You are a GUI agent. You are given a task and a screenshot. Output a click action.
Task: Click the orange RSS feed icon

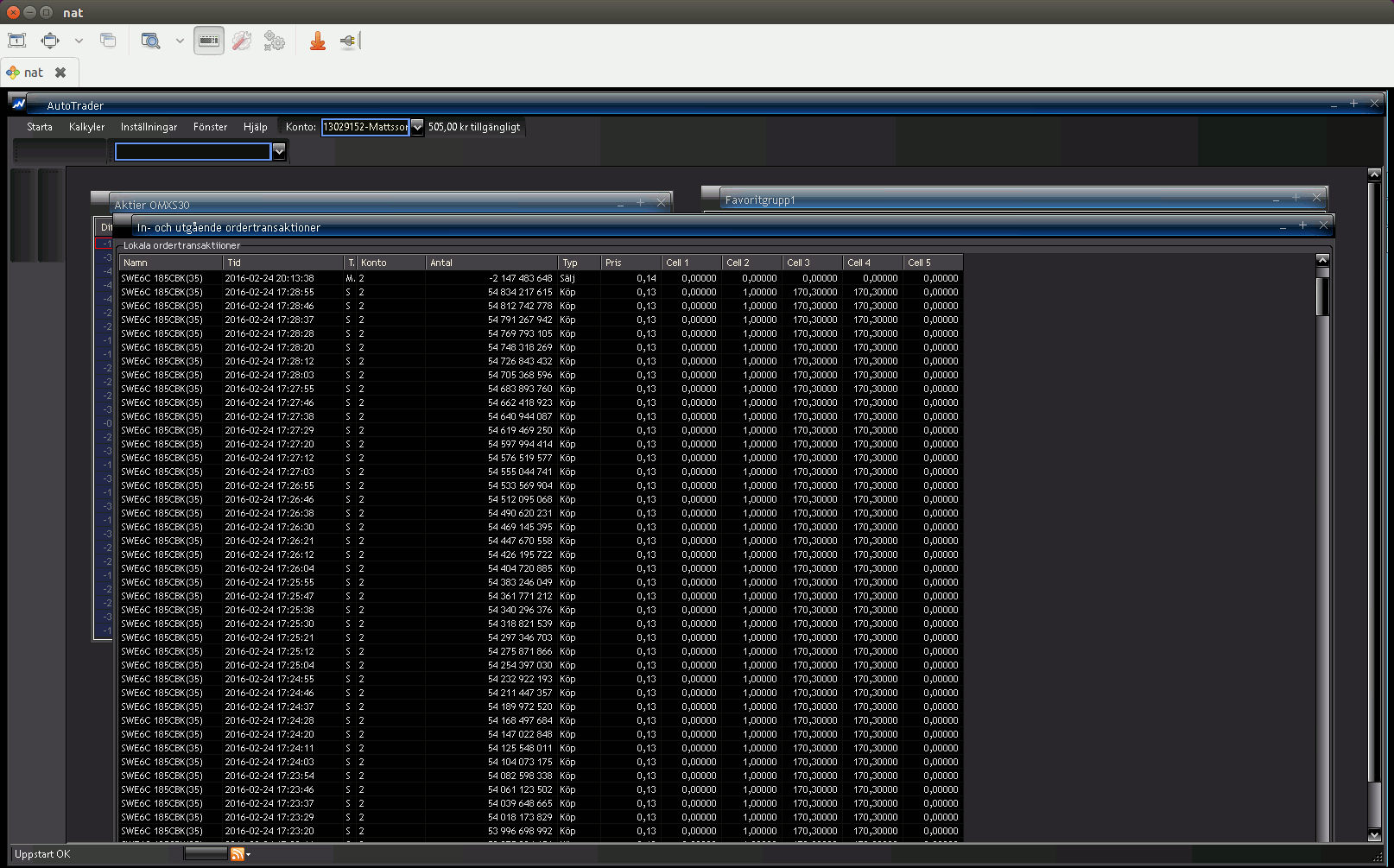[x=237, y=854]
